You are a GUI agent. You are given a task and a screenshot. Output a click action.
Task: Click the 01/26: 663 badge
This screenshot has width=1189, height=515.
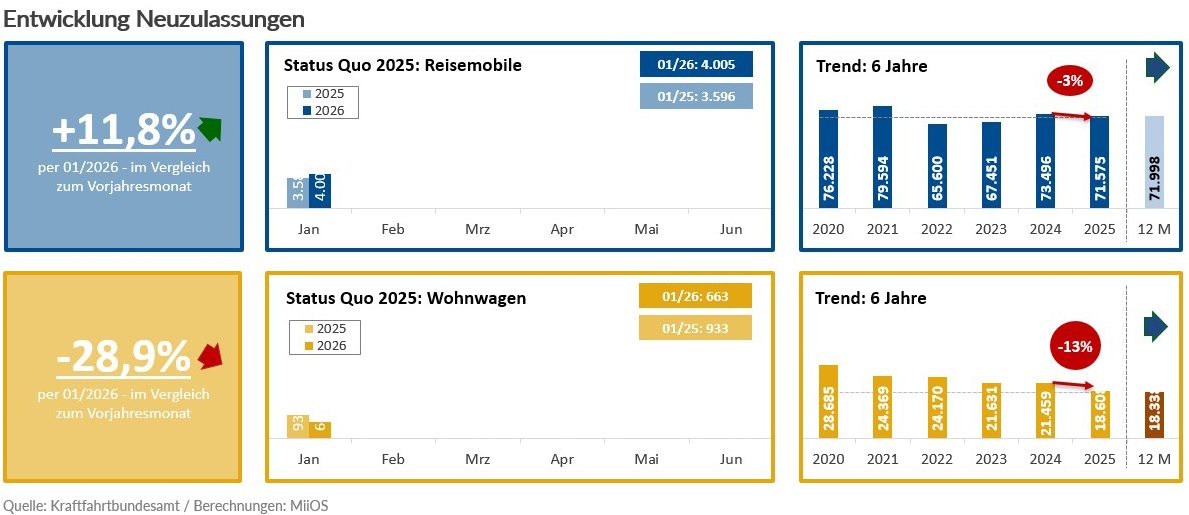coord(694,296)
